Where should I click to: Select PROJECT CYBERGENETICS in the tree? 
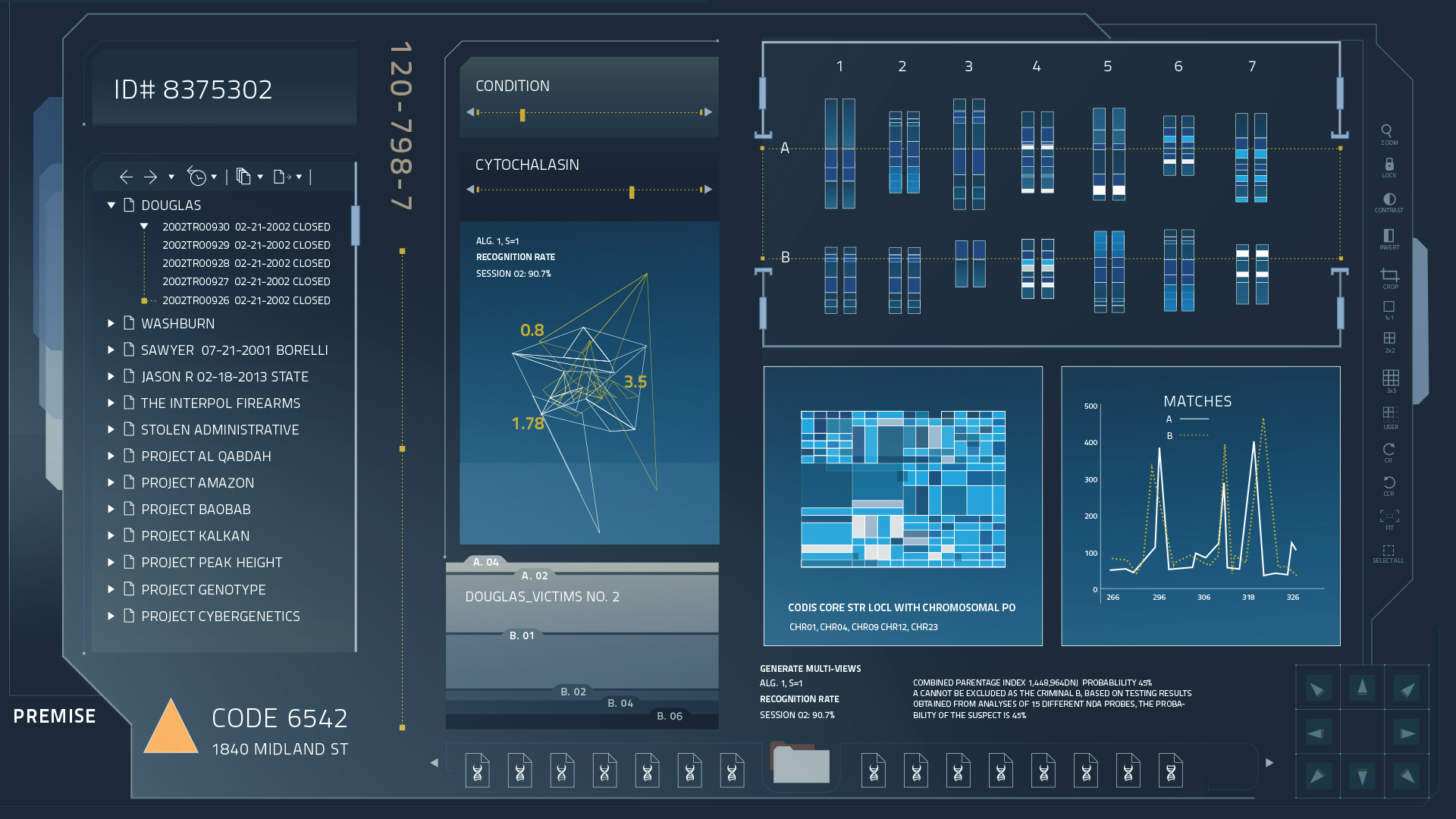click(221, 617)
